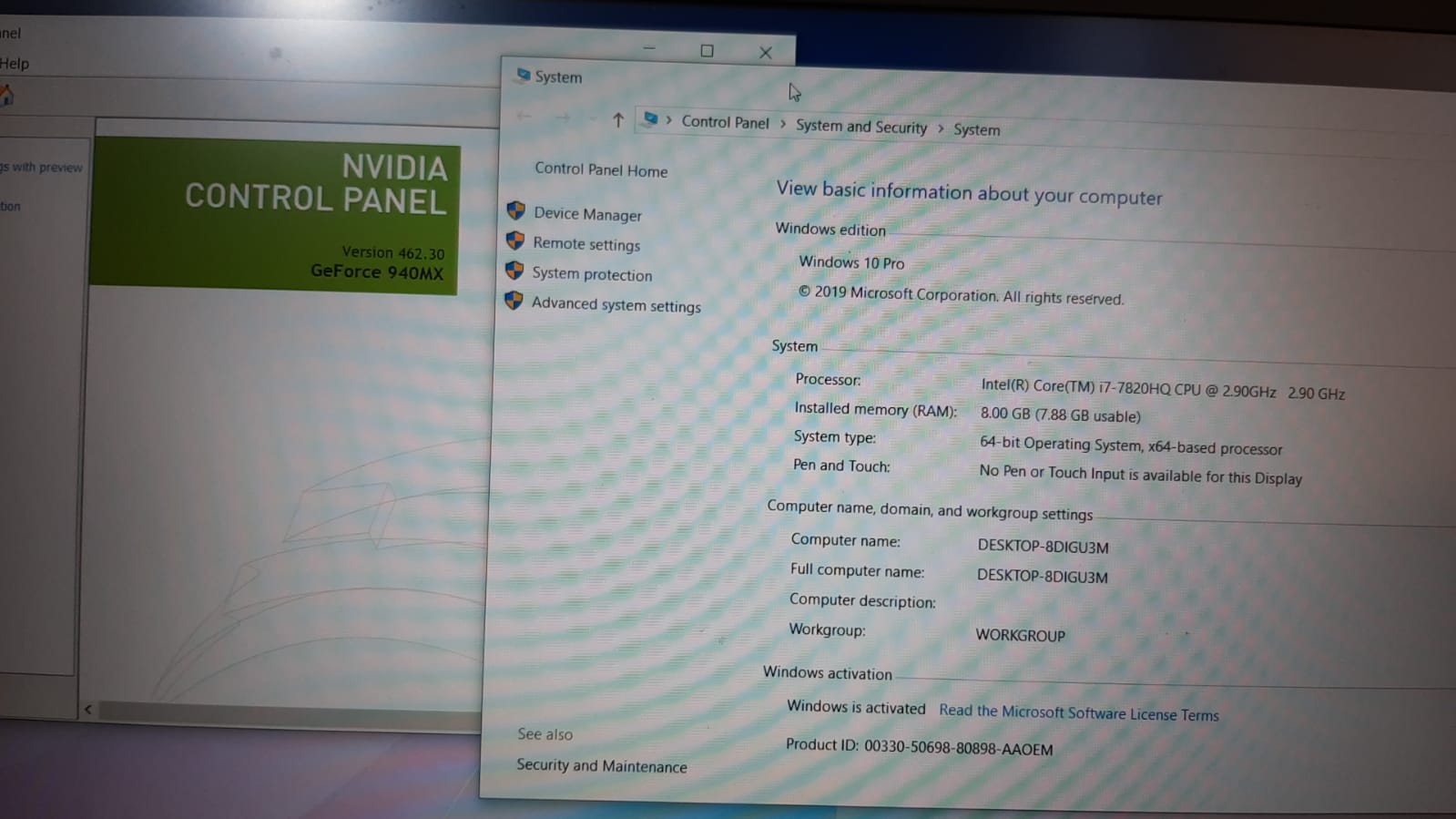The height and width of the screenshot is (819, 1456).
Task: Click computer icon in address bar
Action: pyautogui.click(x=650, y=119)
